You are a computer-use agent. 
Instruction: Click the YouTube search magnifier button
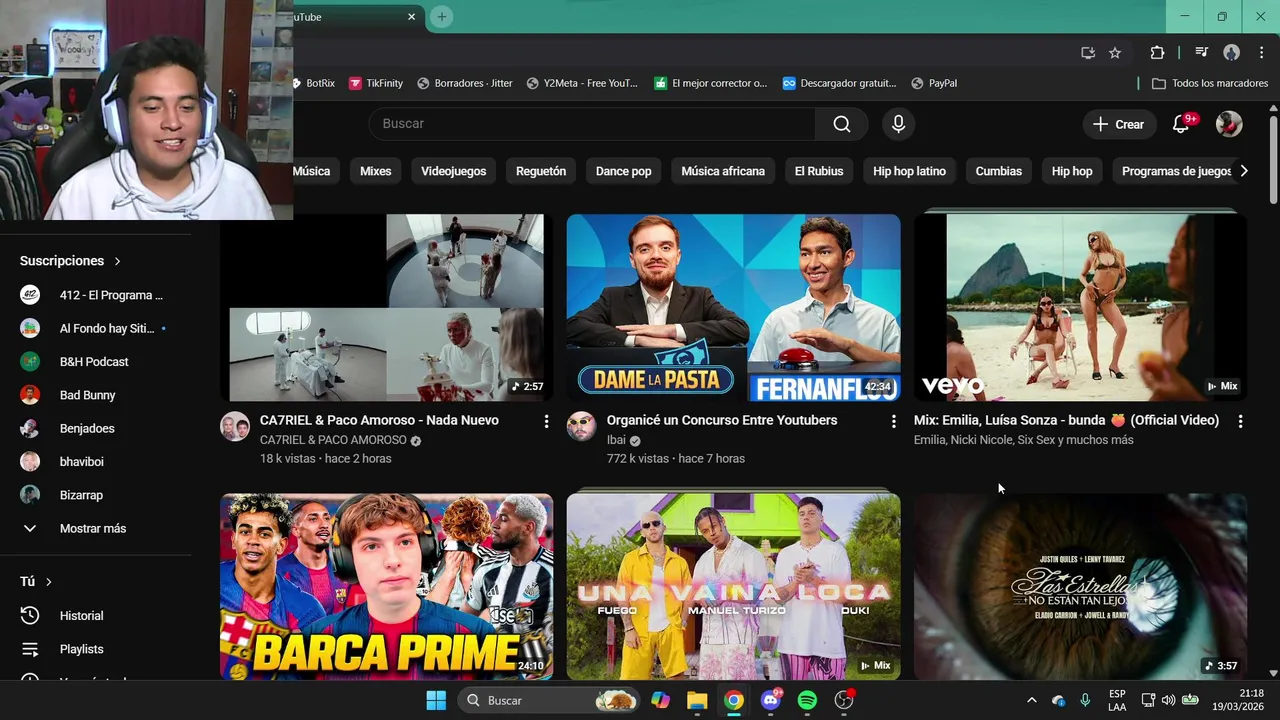pos(842,124)
